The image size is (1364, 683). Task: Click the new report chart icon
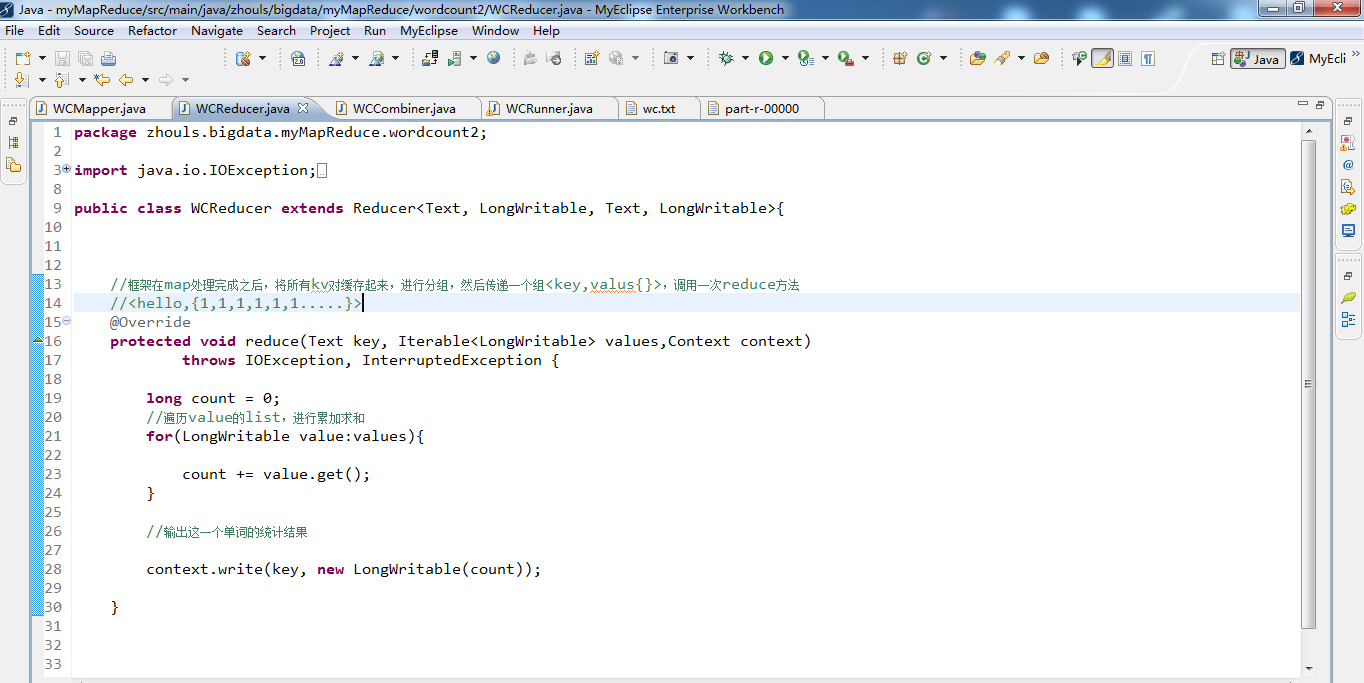coord(592,58)
